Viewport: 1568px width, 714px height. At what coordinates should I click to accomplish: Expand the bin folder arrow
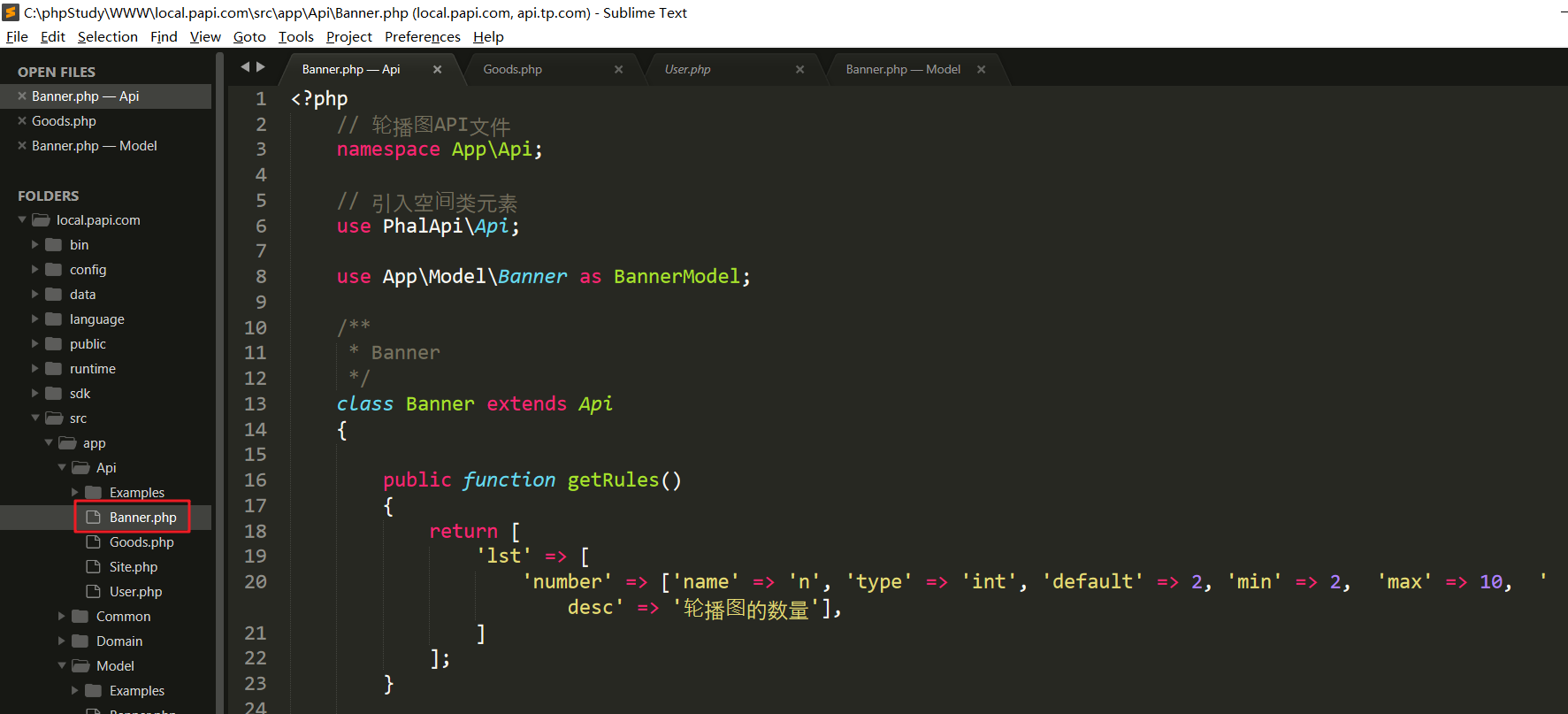(x=35, y=245)
